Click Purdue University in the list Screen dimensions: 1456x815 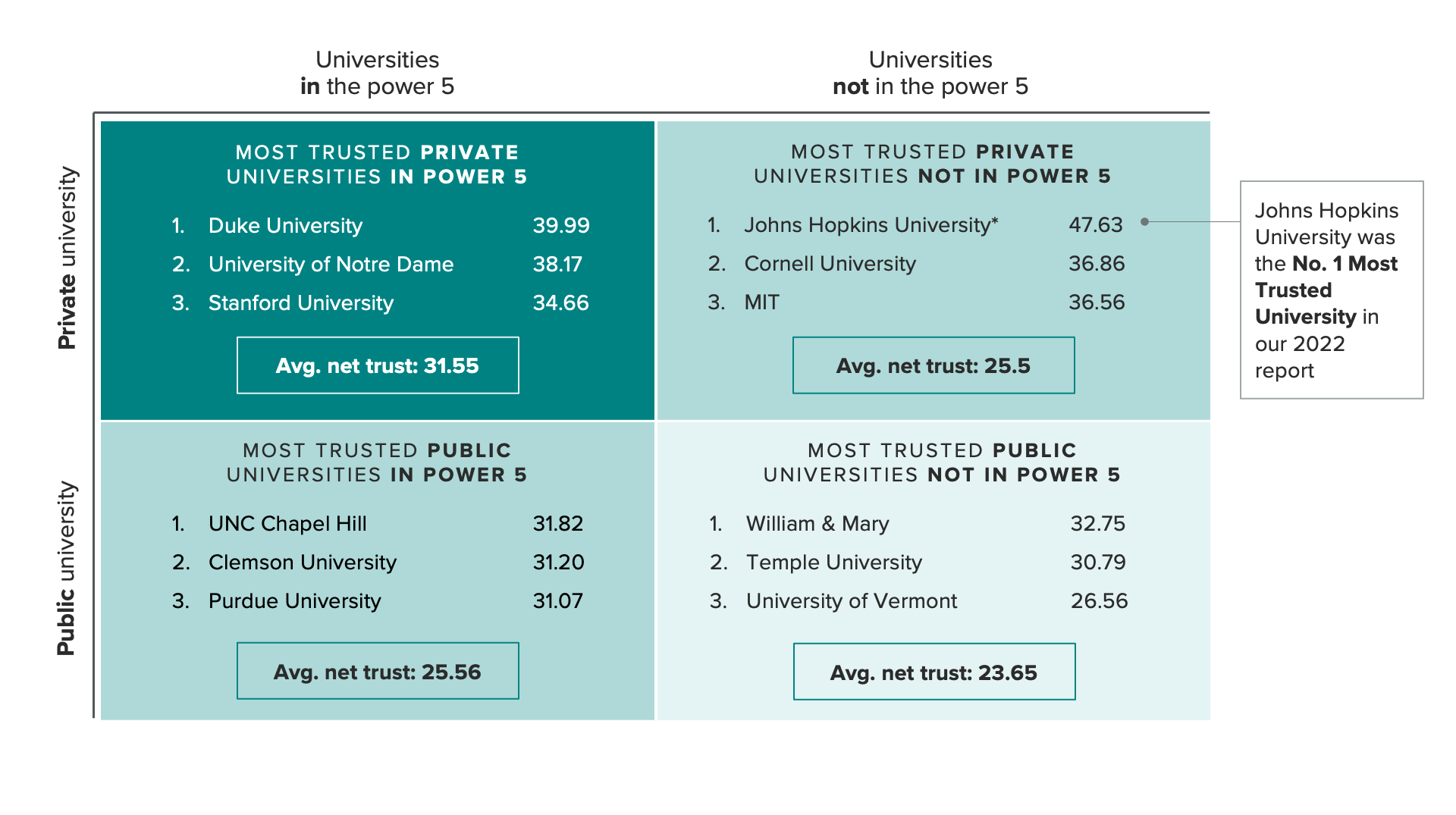(294, 601)
